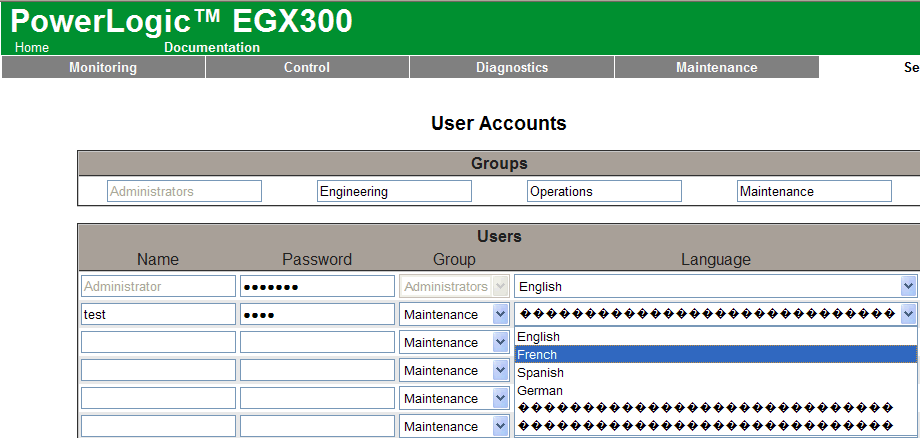This screenshot has width=920, height=438.
Task: Click the Operations group name field
Action: point(604,191)
